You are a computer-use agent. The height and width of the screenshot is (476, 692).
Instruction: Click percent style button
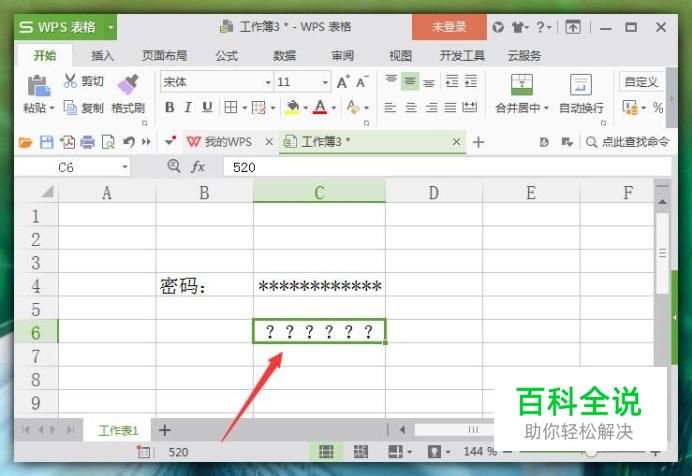click(658, 108)
